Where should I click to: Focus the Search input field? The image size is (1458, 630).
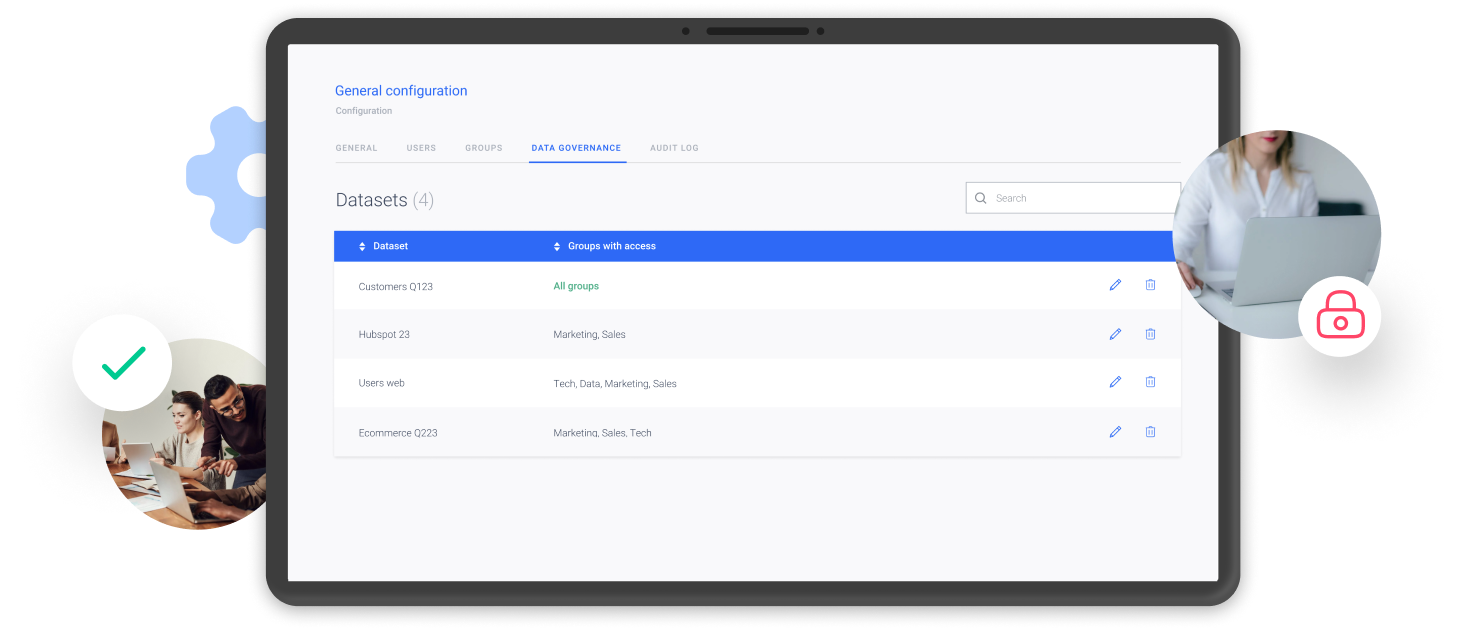coord(1080,198)
